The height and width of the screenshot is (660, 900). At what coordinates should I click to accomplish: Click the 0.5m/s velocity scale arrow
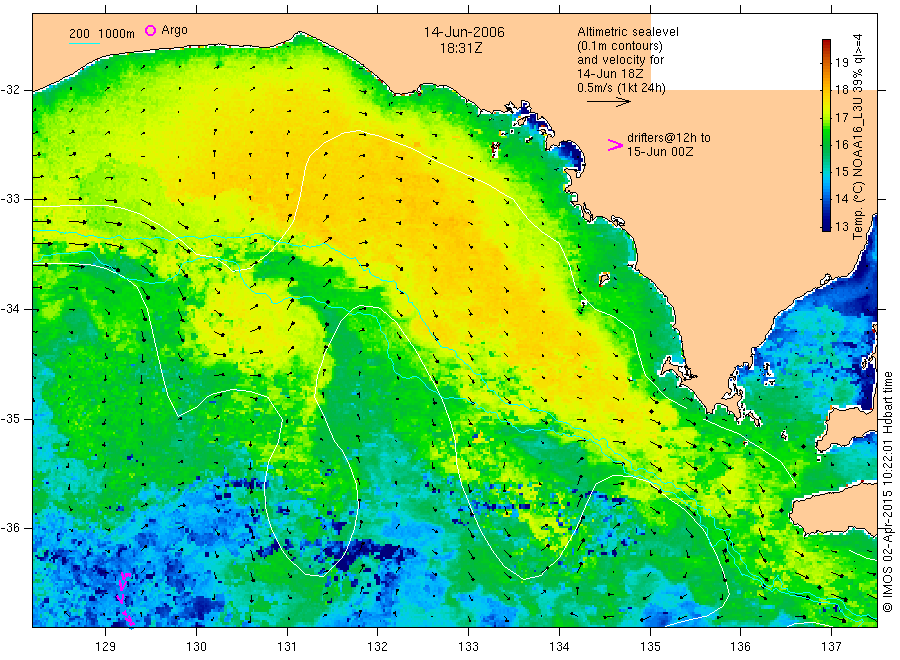coord(608,102)
